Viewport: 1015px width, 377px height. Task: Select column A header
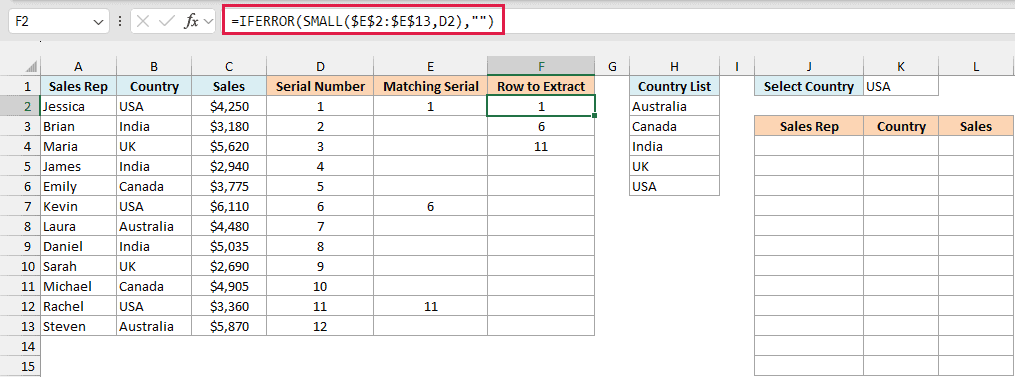click(x=78, y=66)
